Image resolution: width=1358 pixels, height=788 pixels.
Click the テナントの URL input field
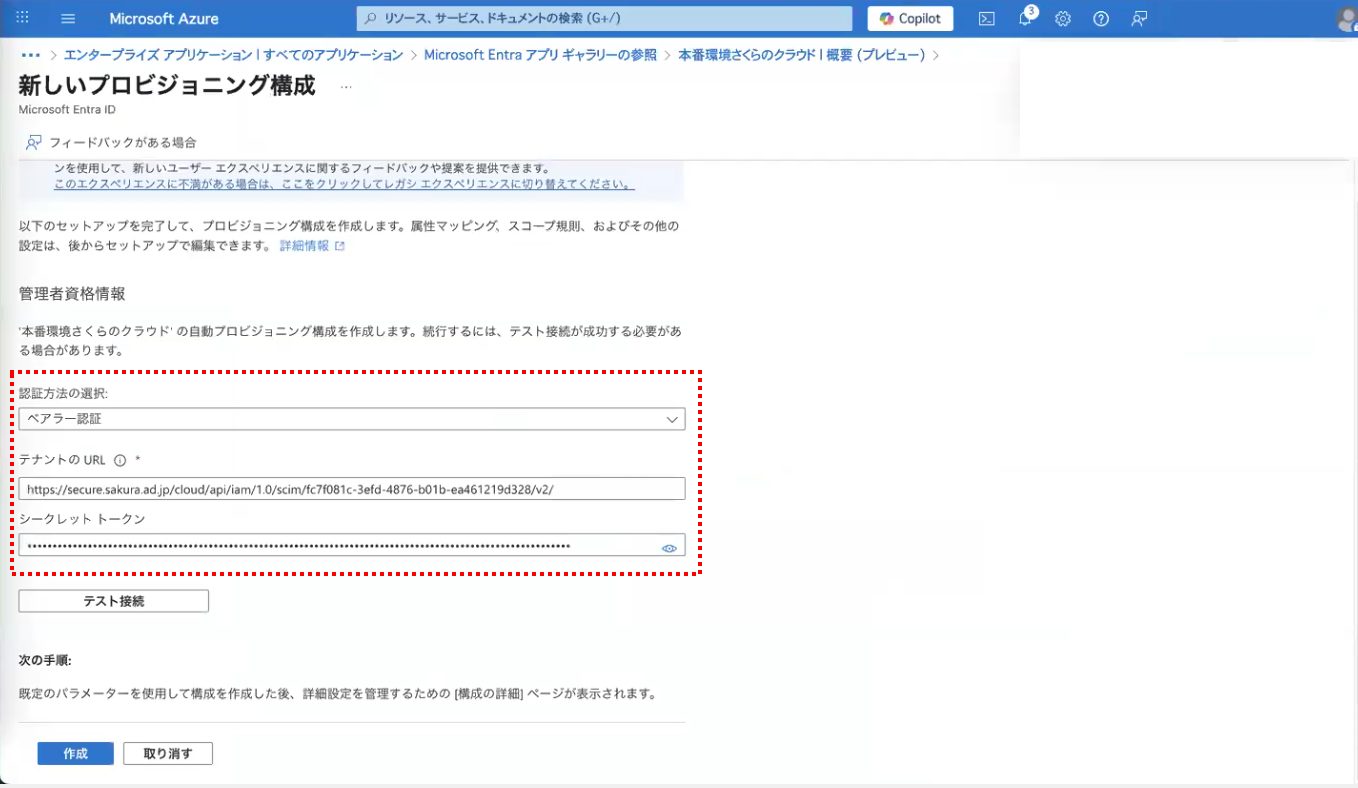(x=352, y=489)
